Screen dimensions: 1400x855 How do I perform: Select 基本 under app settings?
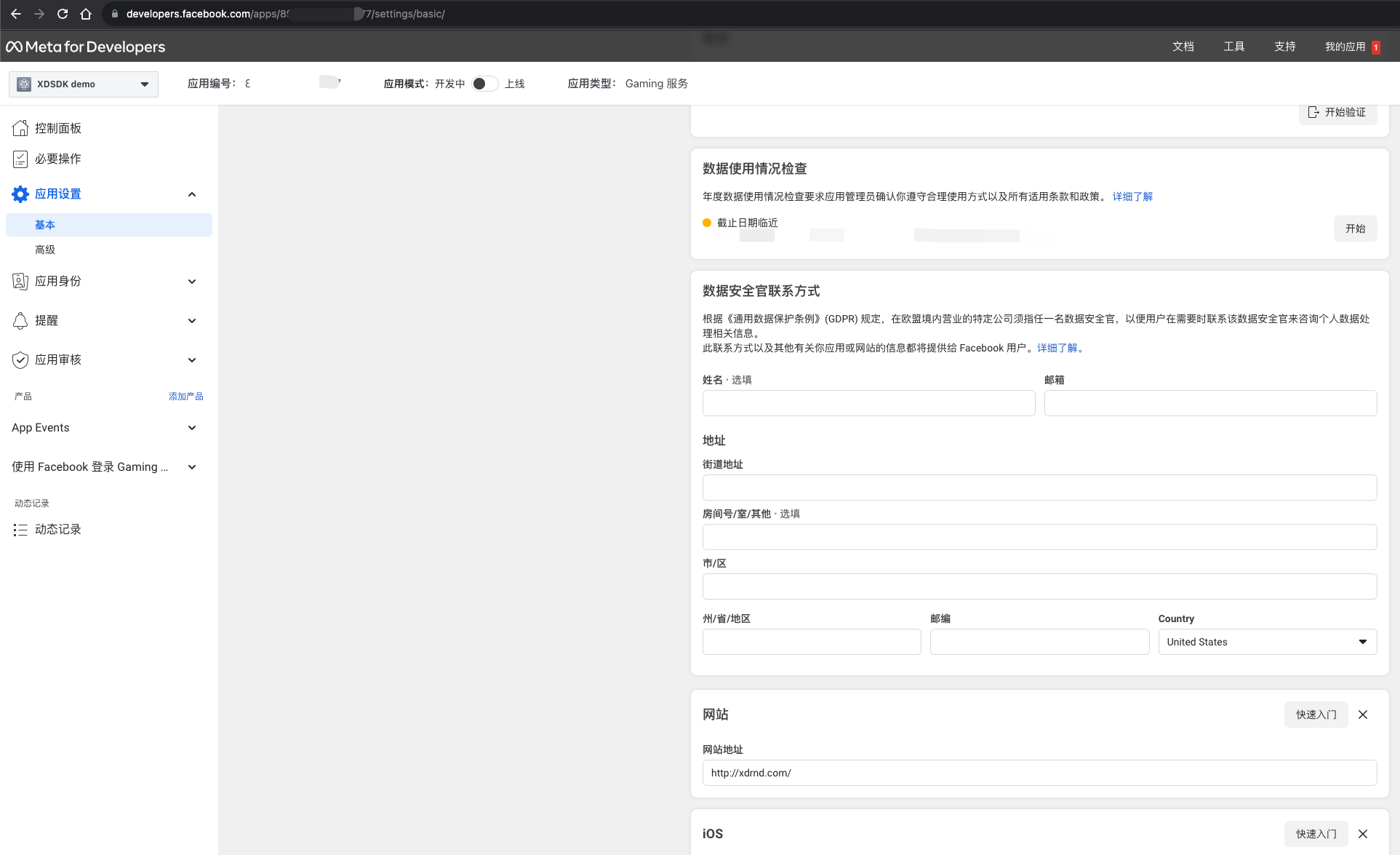point(109,225)
